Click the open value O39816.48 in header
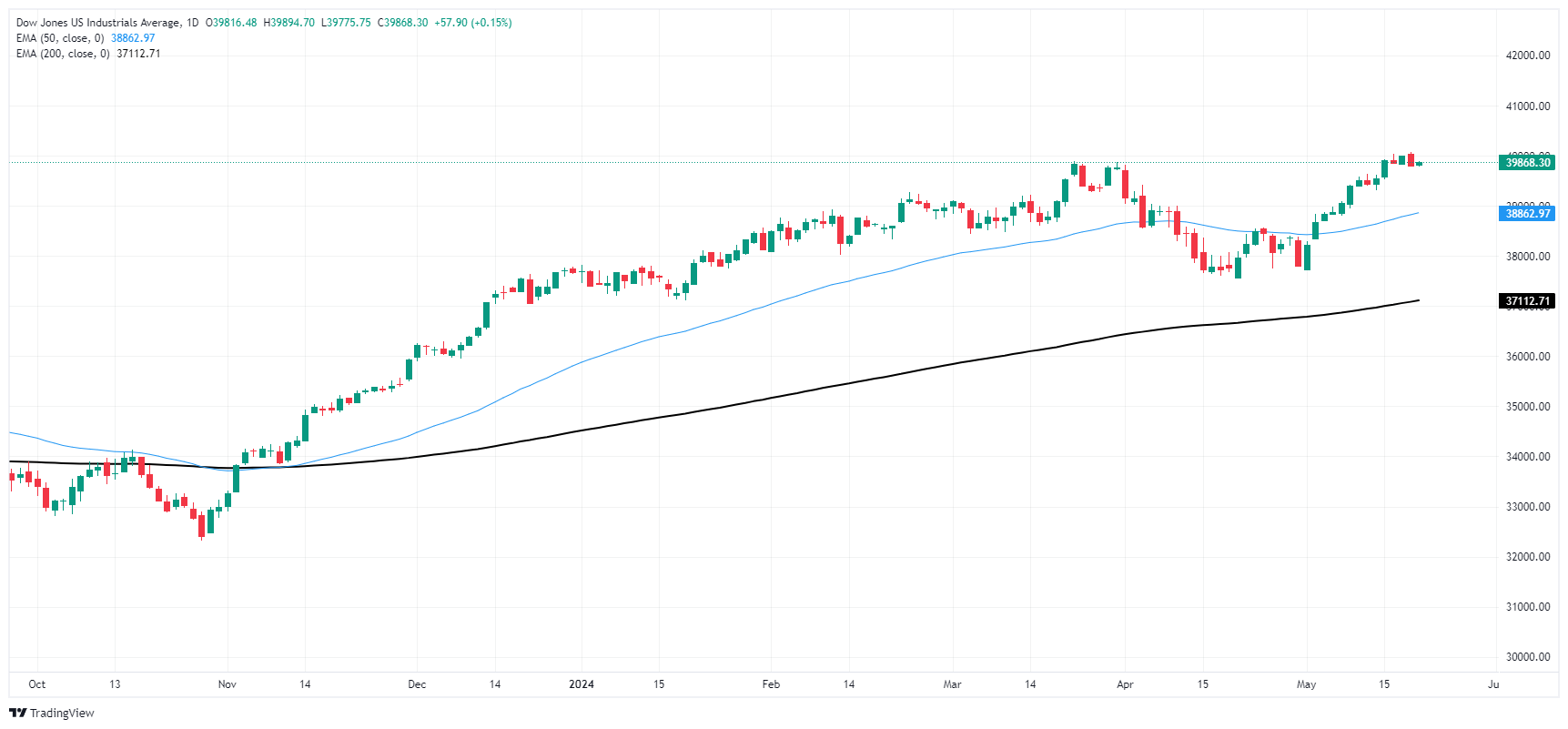Image resolution: width=1568 pixels, height=729 pixels. (231, 23)
